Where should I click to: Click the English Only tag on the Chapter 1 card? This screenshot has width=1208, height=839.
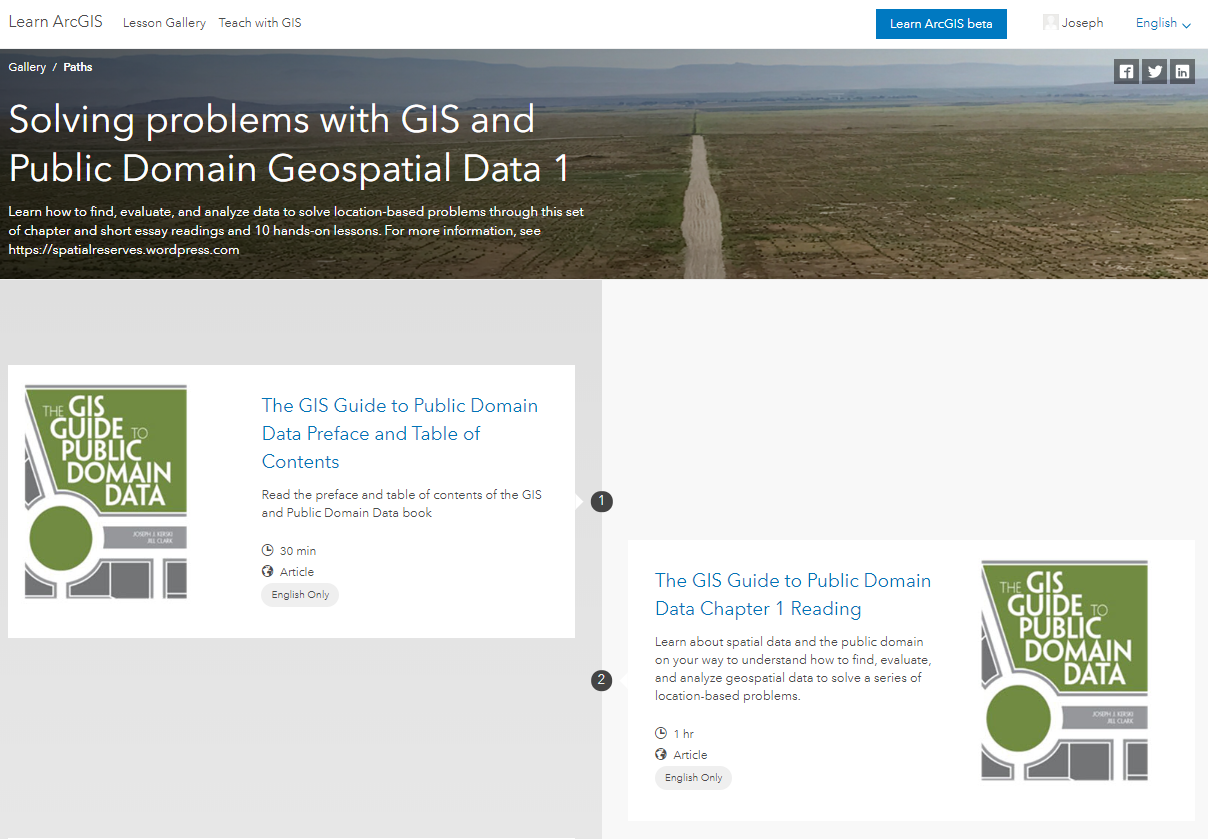(x=694, y=777)
